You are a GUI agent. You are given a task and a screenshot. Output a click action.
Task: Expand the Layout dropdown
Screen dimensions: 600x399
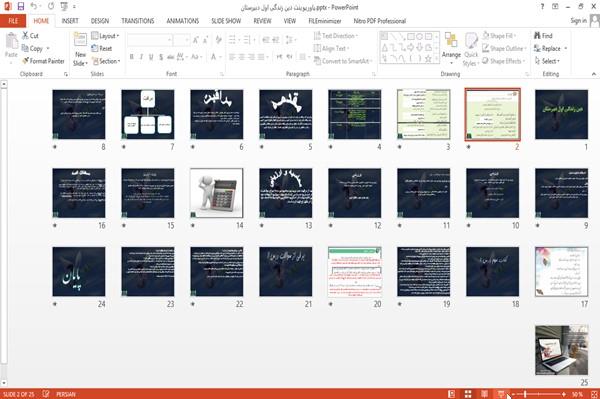click(x=105, y=36)
